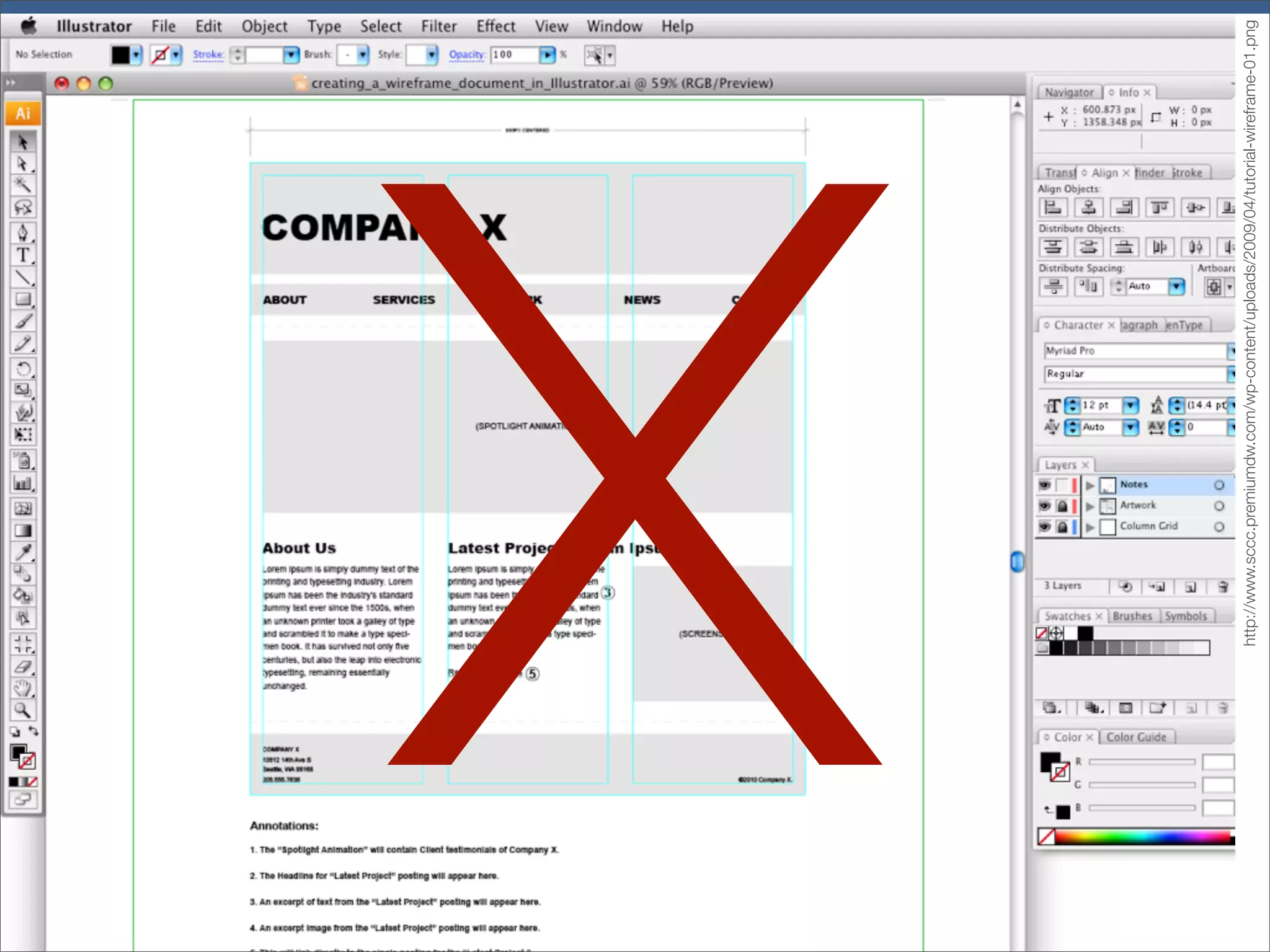Image resolution: width=1270 pixels, height=952 pixels.
Task: Click the Stroke link in control bar
Action: pos(208,55)
